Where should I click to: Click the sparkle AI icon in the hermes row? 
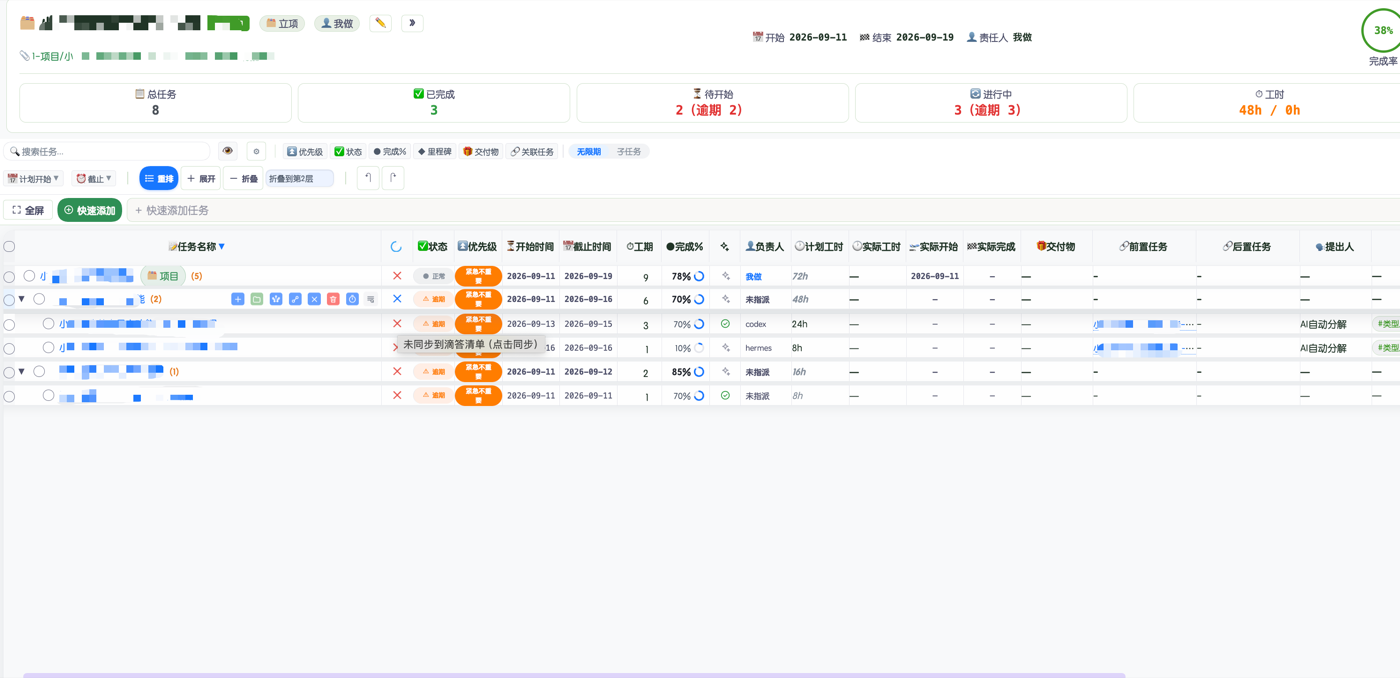point(725,348)
